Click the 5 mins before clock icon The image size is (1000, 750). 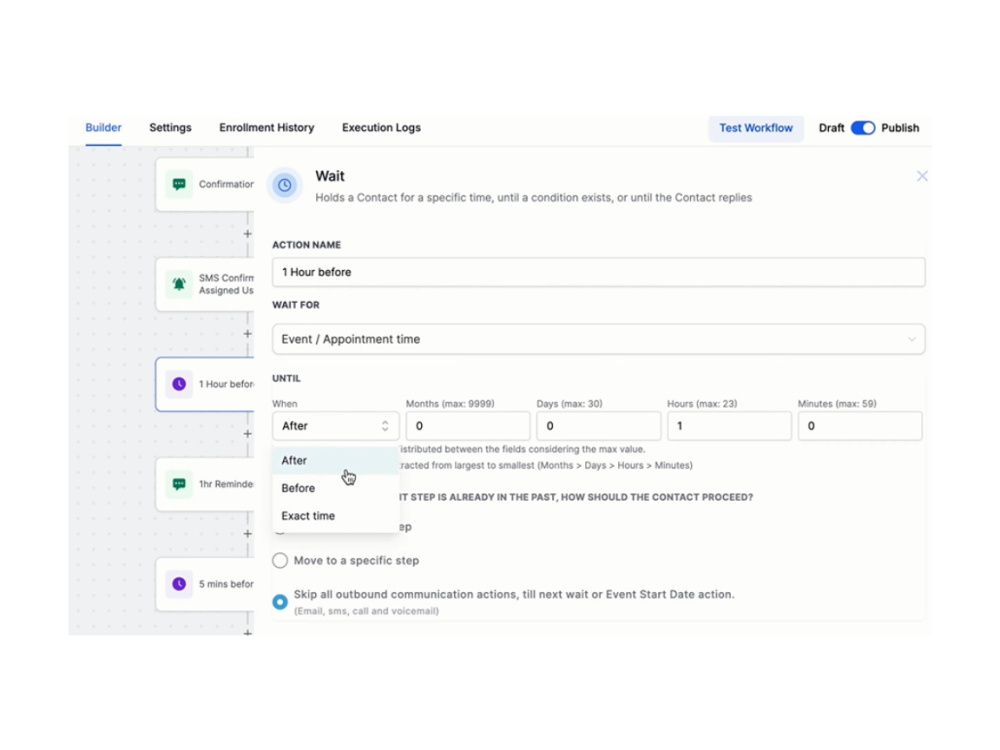[179, 584]
